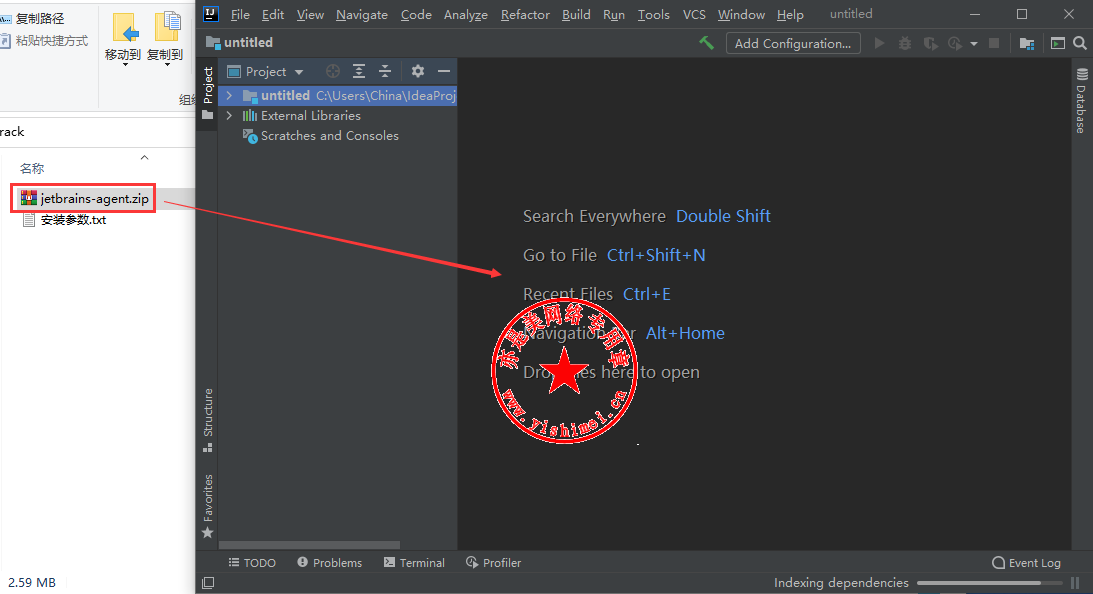Click Add Configuration button
Image resolution: width=1093 pixels, height=594 pixels.
tap(793, 43)
